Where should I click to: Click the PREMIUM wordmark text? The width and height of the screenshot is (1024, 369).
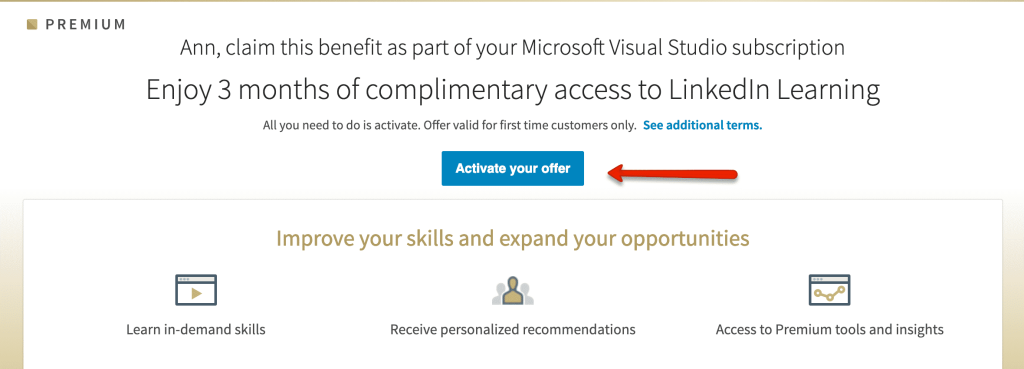[86, 25]
